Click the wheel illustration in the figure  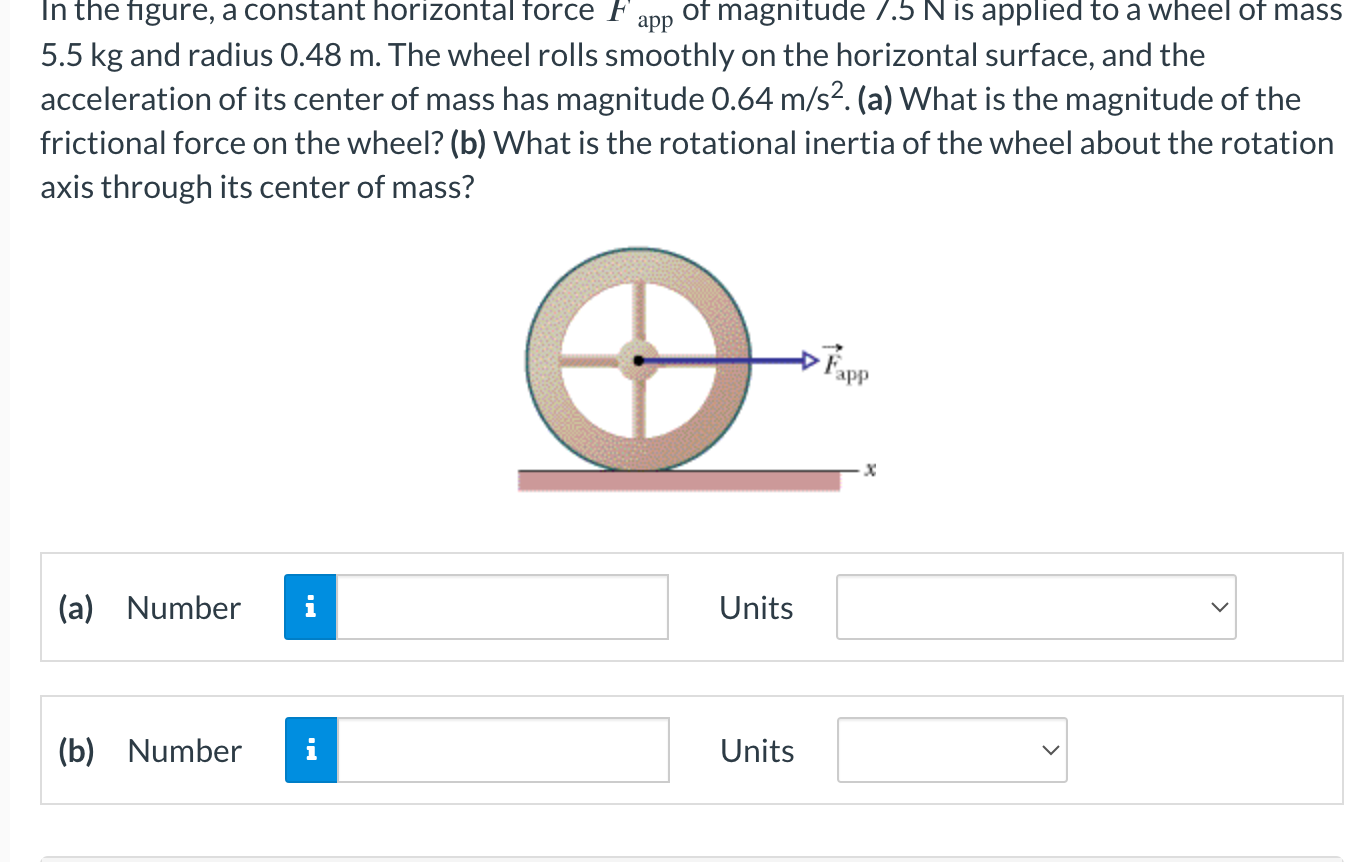[638, 360]
